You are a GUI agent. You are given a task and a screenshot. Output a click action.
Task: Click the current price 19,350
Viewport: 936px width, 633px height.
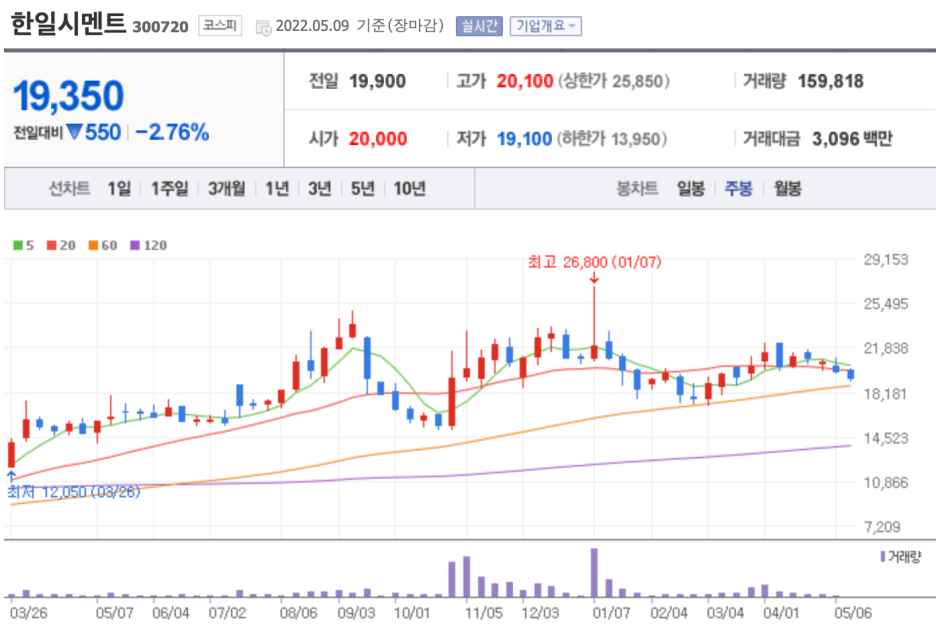(69, 96)
